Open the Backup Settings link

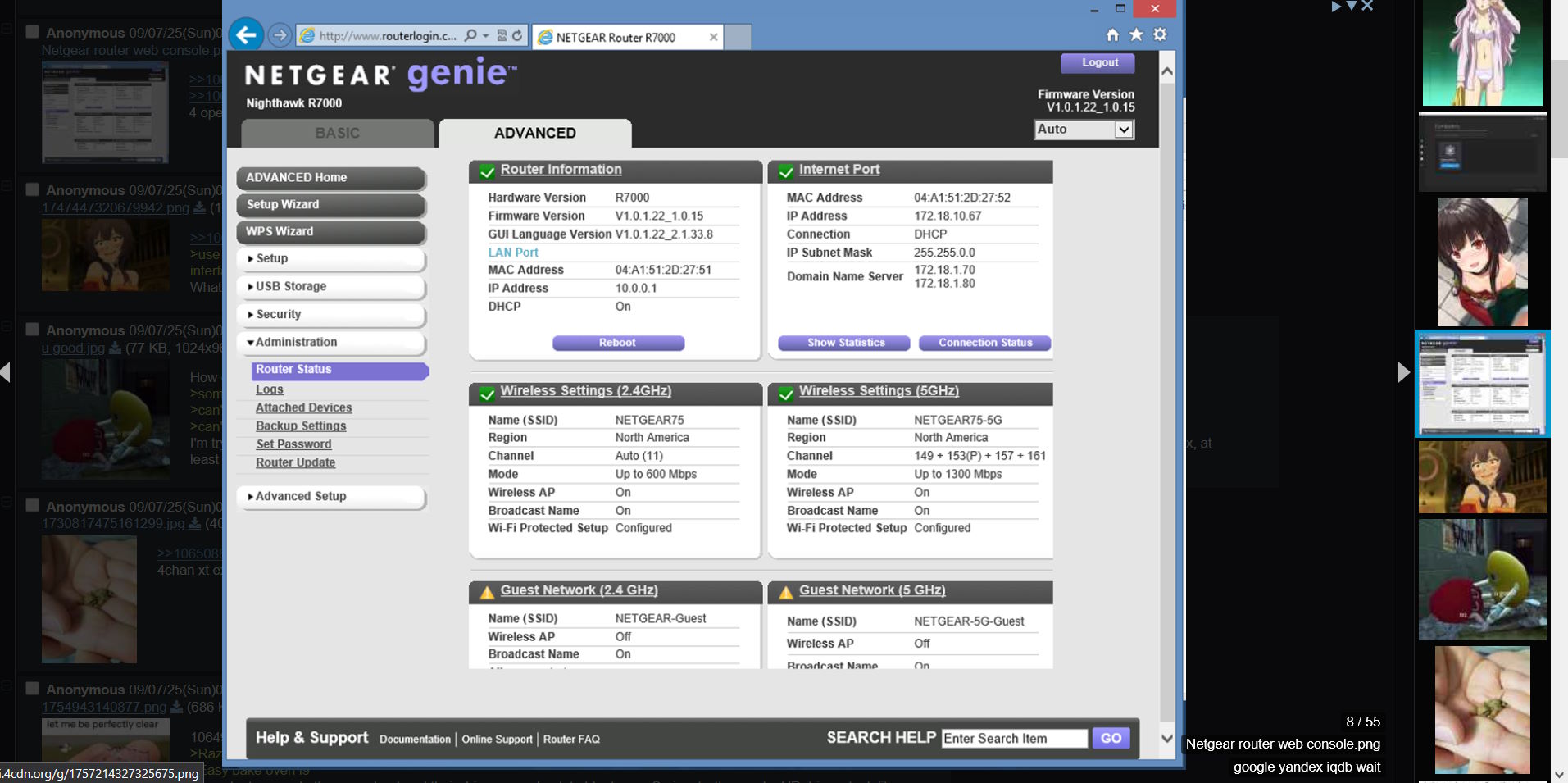(301, 426)
